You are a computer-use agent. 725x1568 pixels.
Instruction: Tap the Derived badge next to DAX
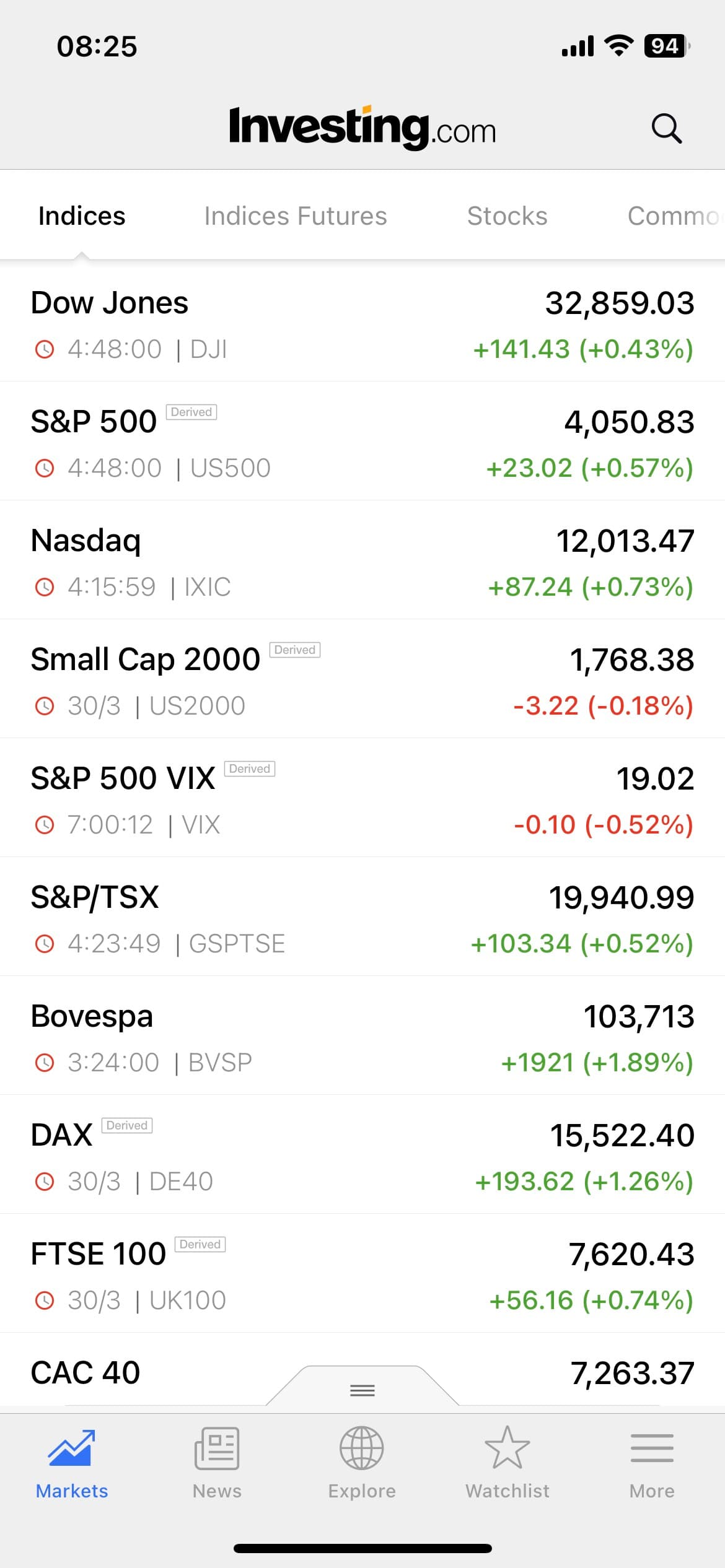(x=127, y=1125)
